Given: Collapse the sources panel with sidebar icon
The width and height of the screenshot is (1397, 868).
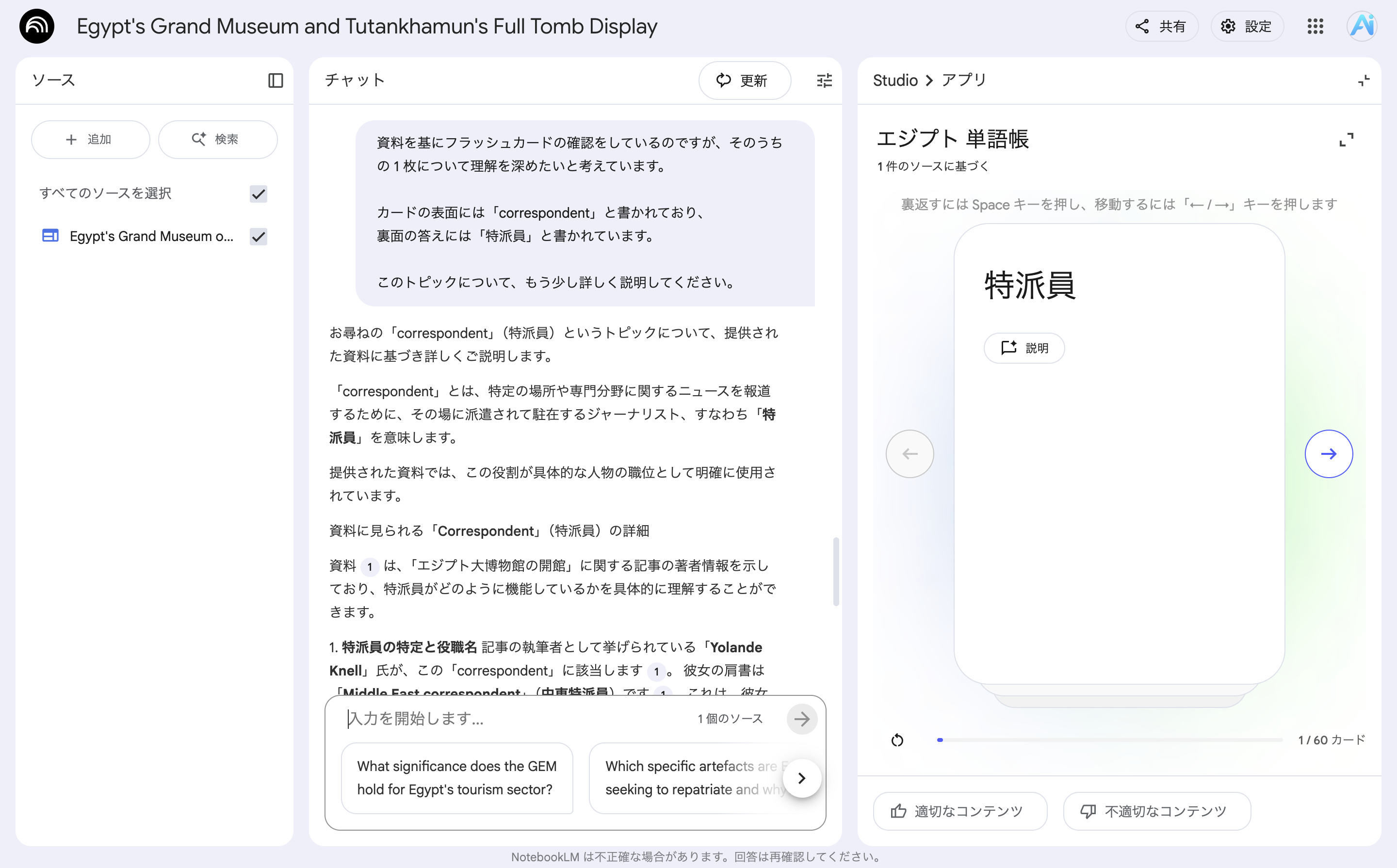Looking at the screenshot, I should click(x=276, y=80).
